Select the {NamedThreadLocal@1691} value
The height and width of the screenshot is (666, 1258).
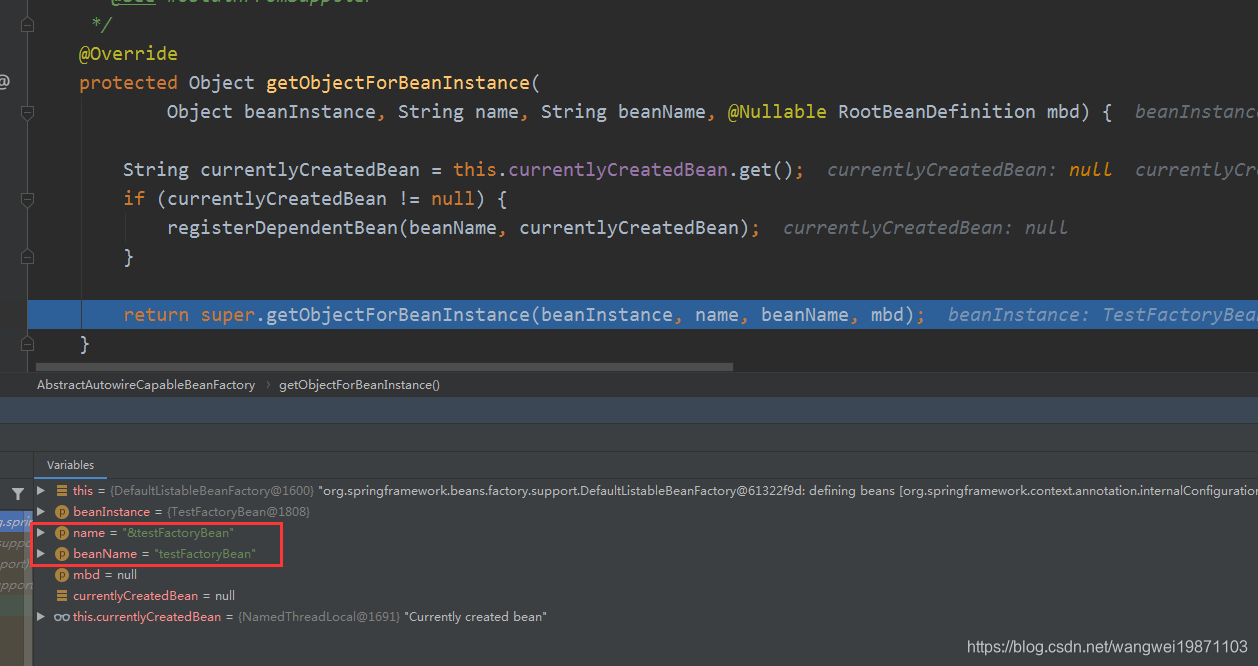point(319,617)
